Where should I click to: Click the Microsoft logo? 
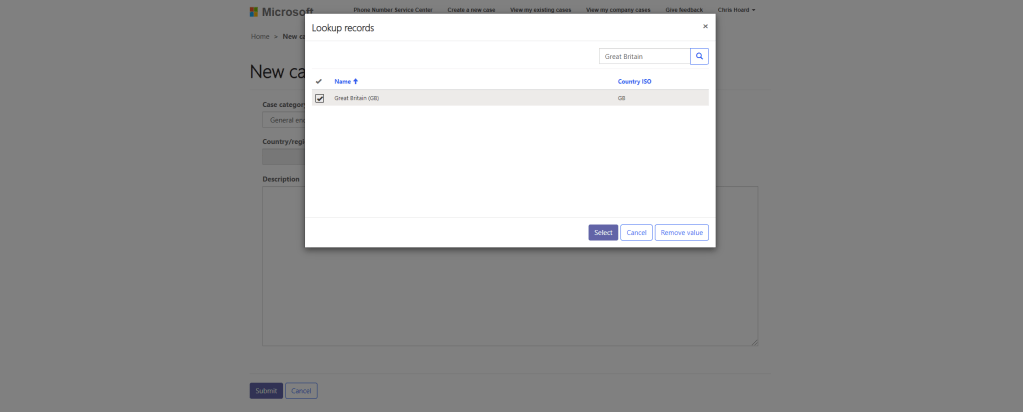[x=267, y=11]
